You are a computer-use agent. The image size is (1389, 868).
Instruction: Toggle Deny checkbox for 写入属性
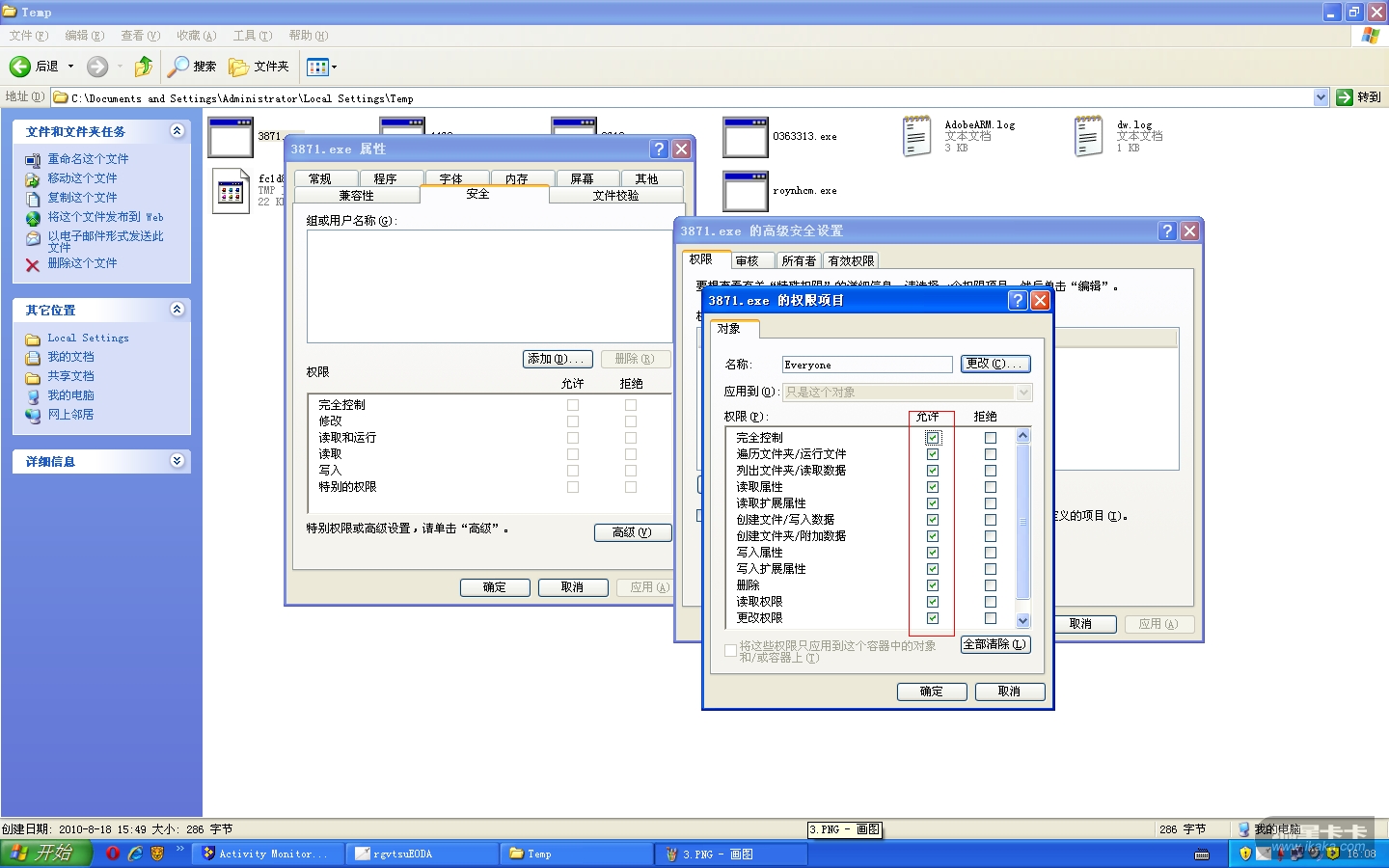click(x=991, y=553)
